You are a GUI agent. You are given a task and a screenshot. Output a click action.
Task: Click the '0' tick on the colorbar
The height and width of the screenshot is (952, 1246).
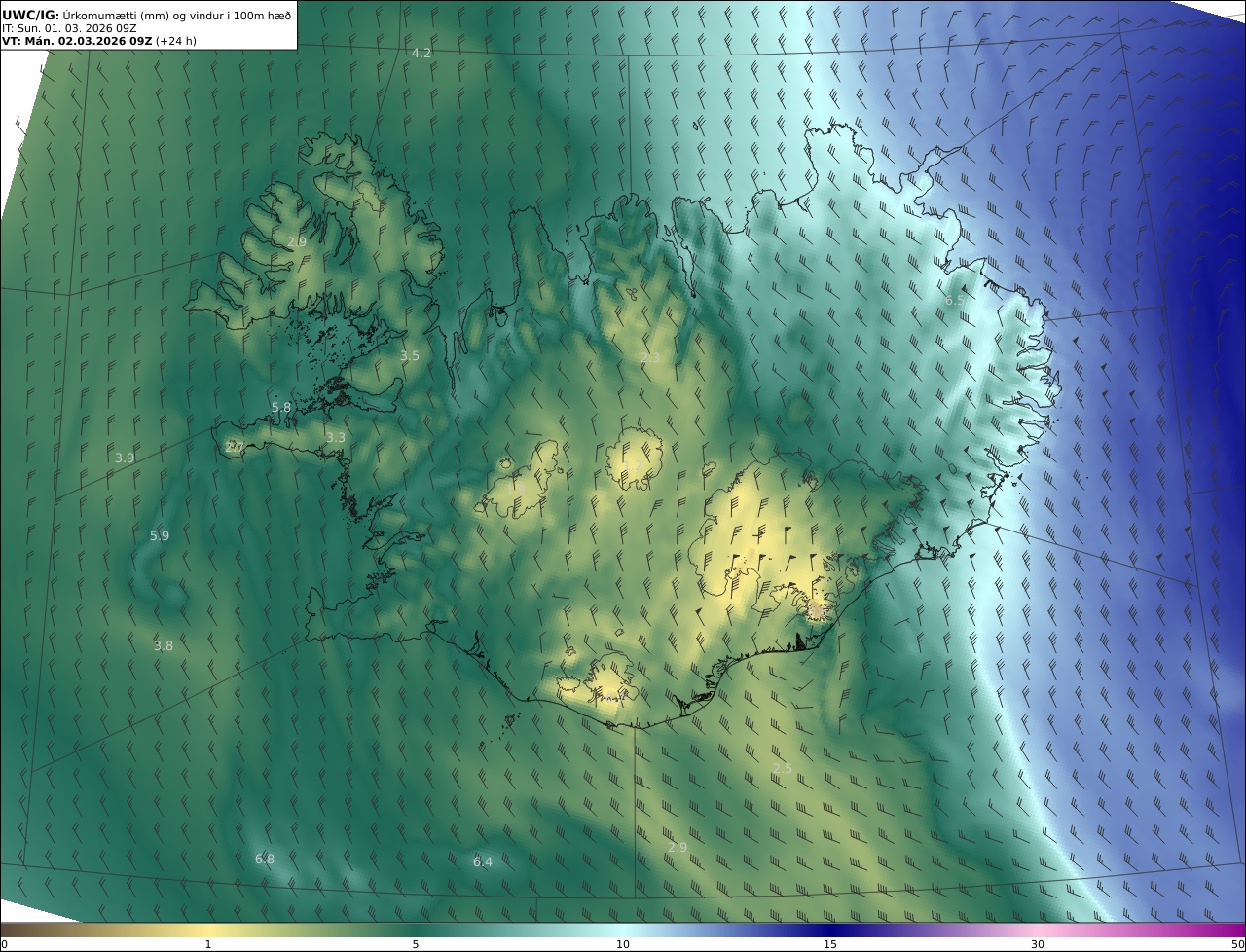(x=4, y=944)
